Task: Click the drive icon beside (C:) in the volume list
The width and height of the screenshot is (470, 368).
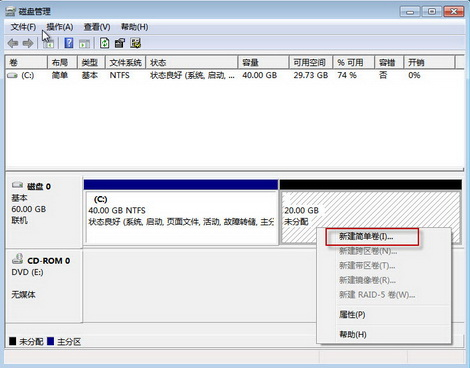Action: [13, 76]
